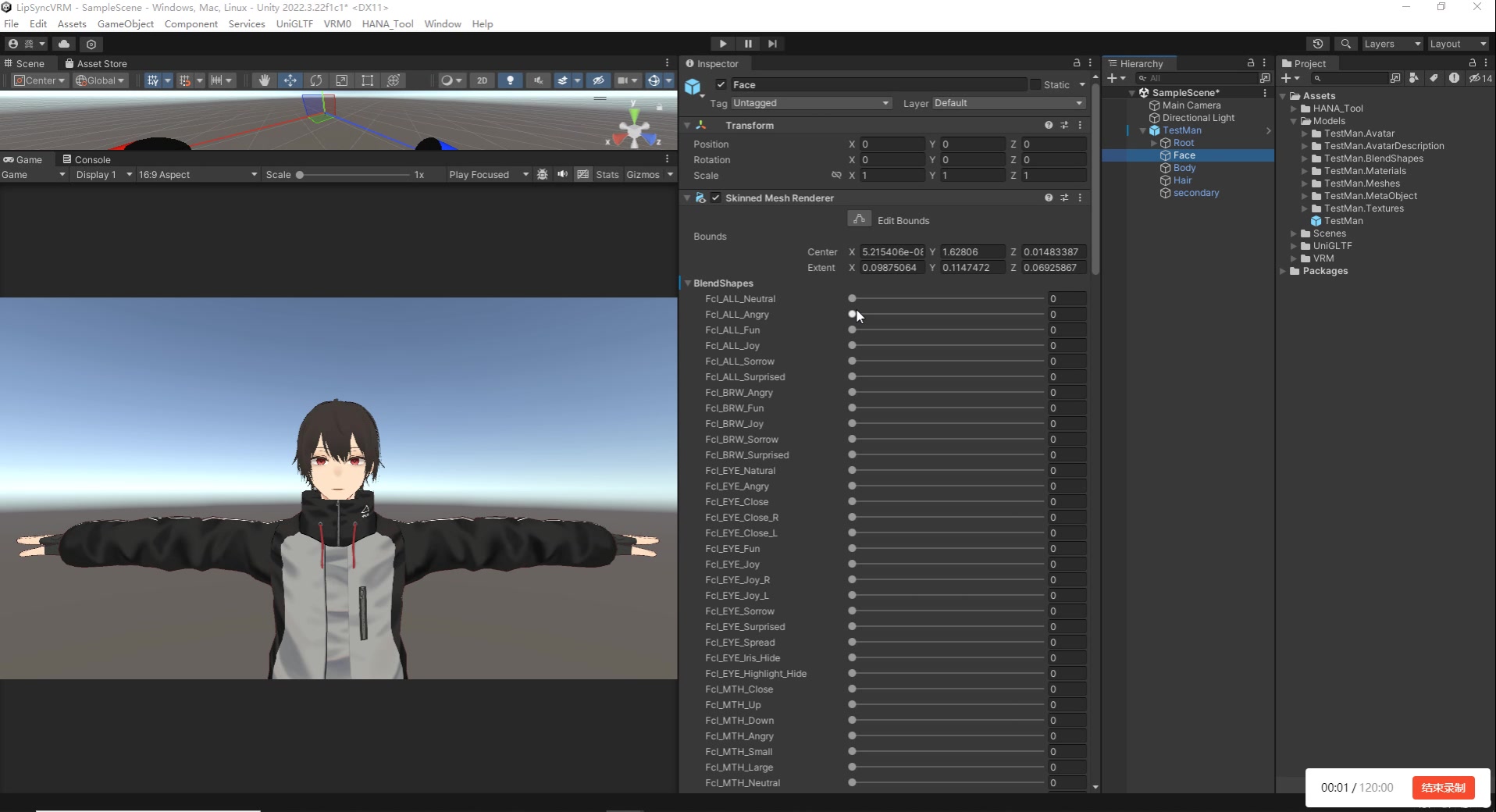The width and height of the screenshot is (1496, 812).
Task: Toggle 2D view mode in Scene
Action: tap(482, 80)
